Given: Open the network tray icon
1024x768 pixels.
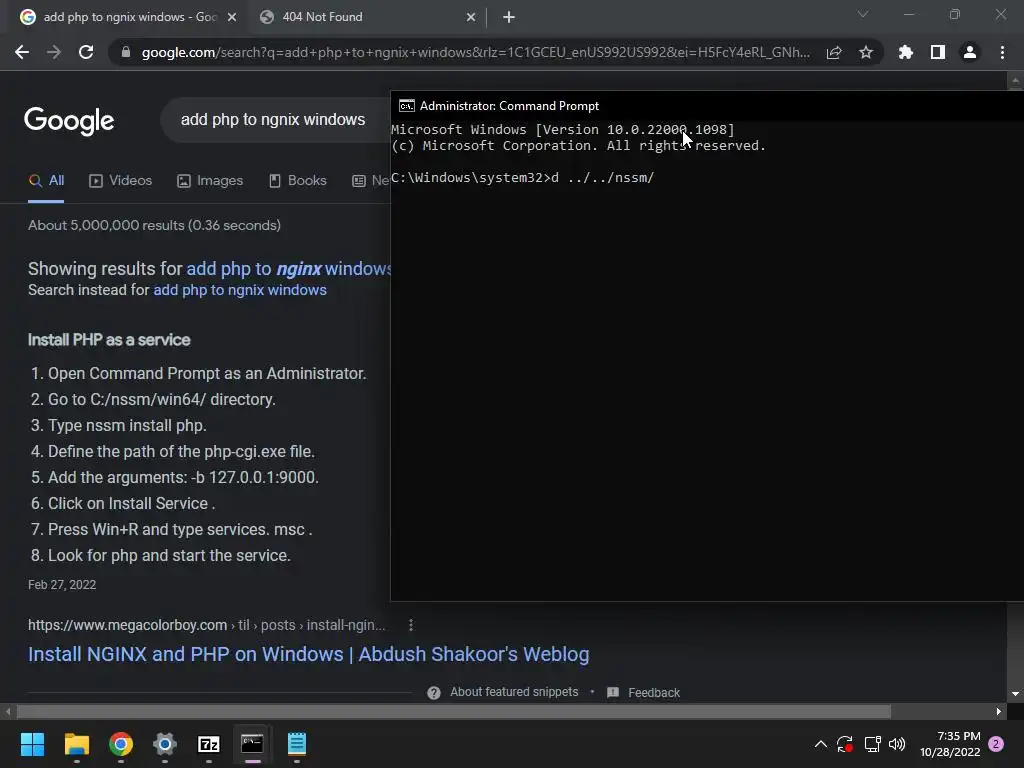Looking at the screenshot, I should pyautogui.click(x=872, y=744).
